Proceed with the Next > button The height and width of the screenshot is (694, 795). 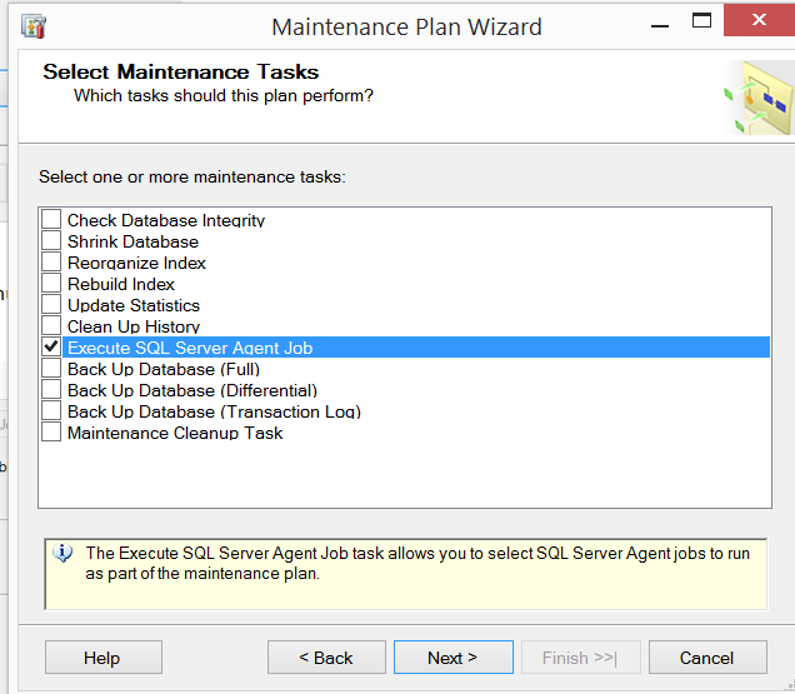point(453,658)
